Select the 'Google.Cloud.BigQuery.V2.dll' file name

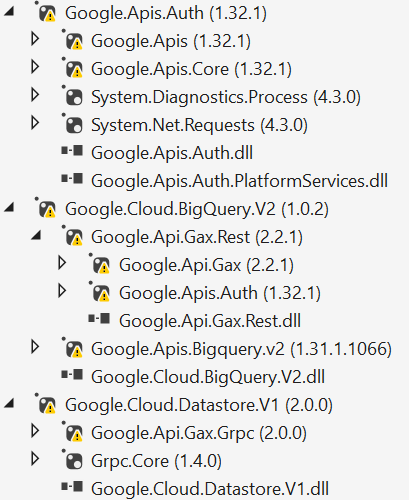[208, 378]
